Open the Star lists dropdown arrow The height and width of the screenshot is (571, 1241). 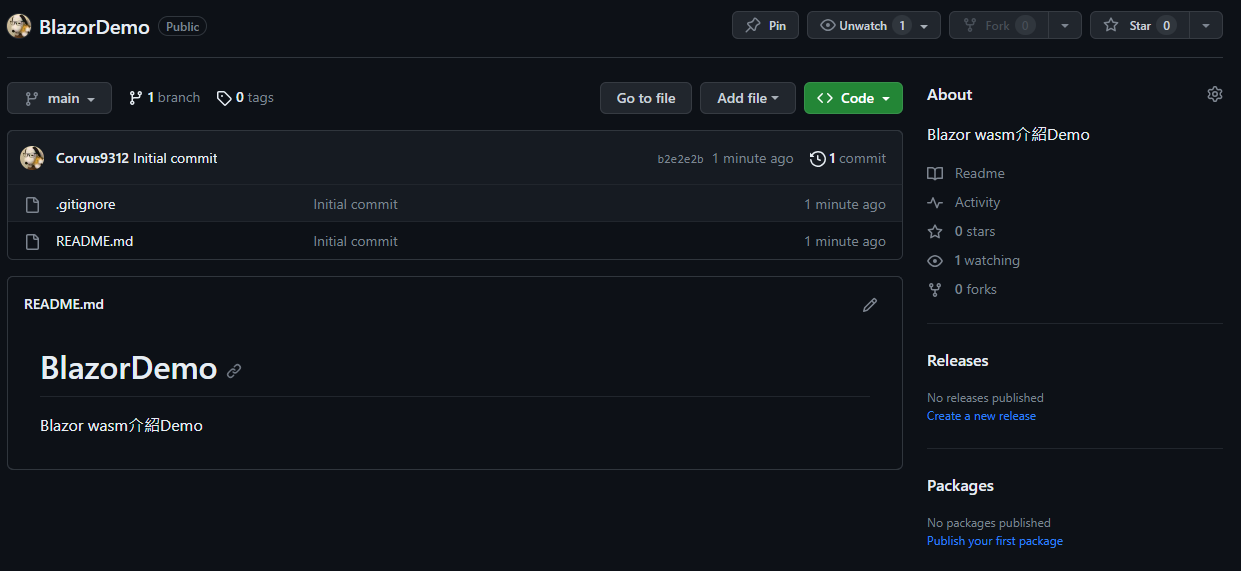[1206, 26]
